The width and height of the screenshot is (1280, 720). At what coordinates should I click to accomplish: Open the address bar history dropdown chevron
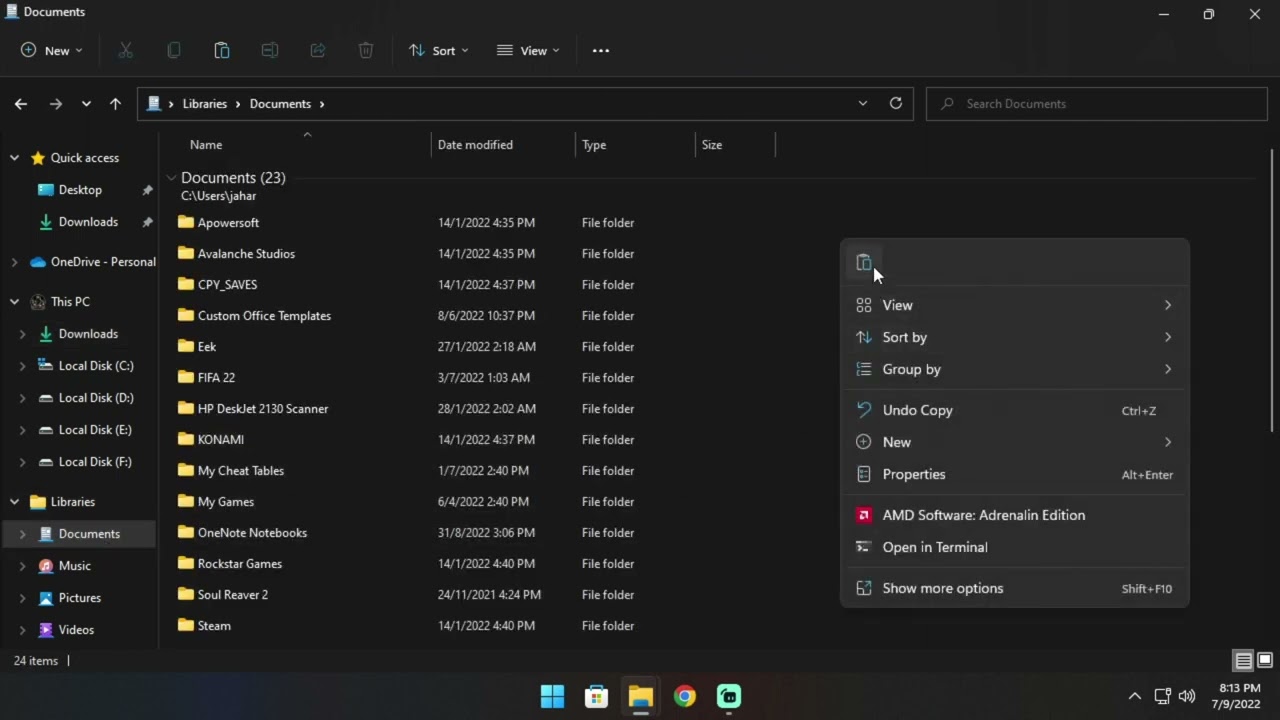pos(863,103)
